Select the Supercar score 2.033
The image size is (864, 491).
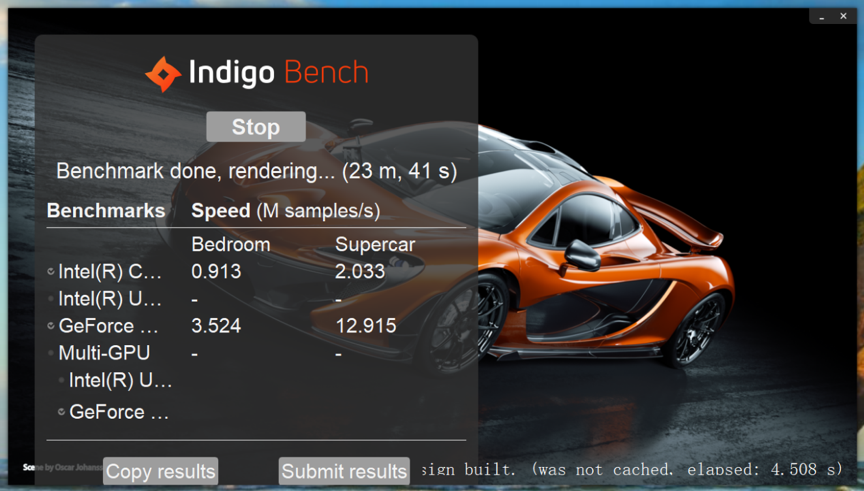(360, 271)
